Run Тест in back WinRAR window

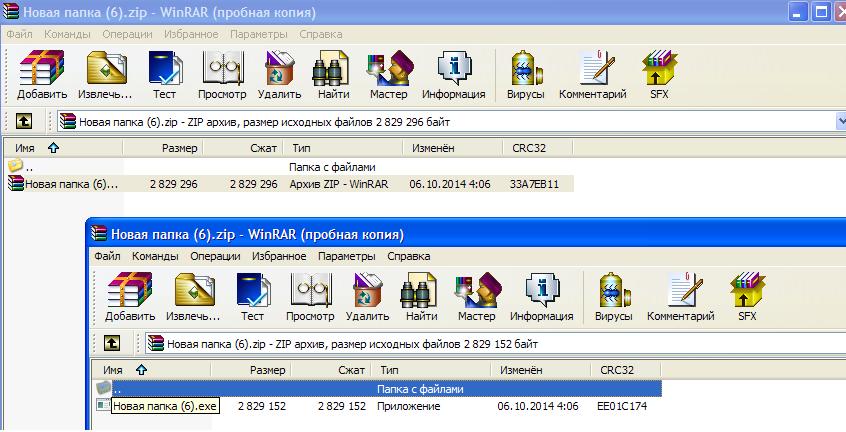(x=165, y=74)
